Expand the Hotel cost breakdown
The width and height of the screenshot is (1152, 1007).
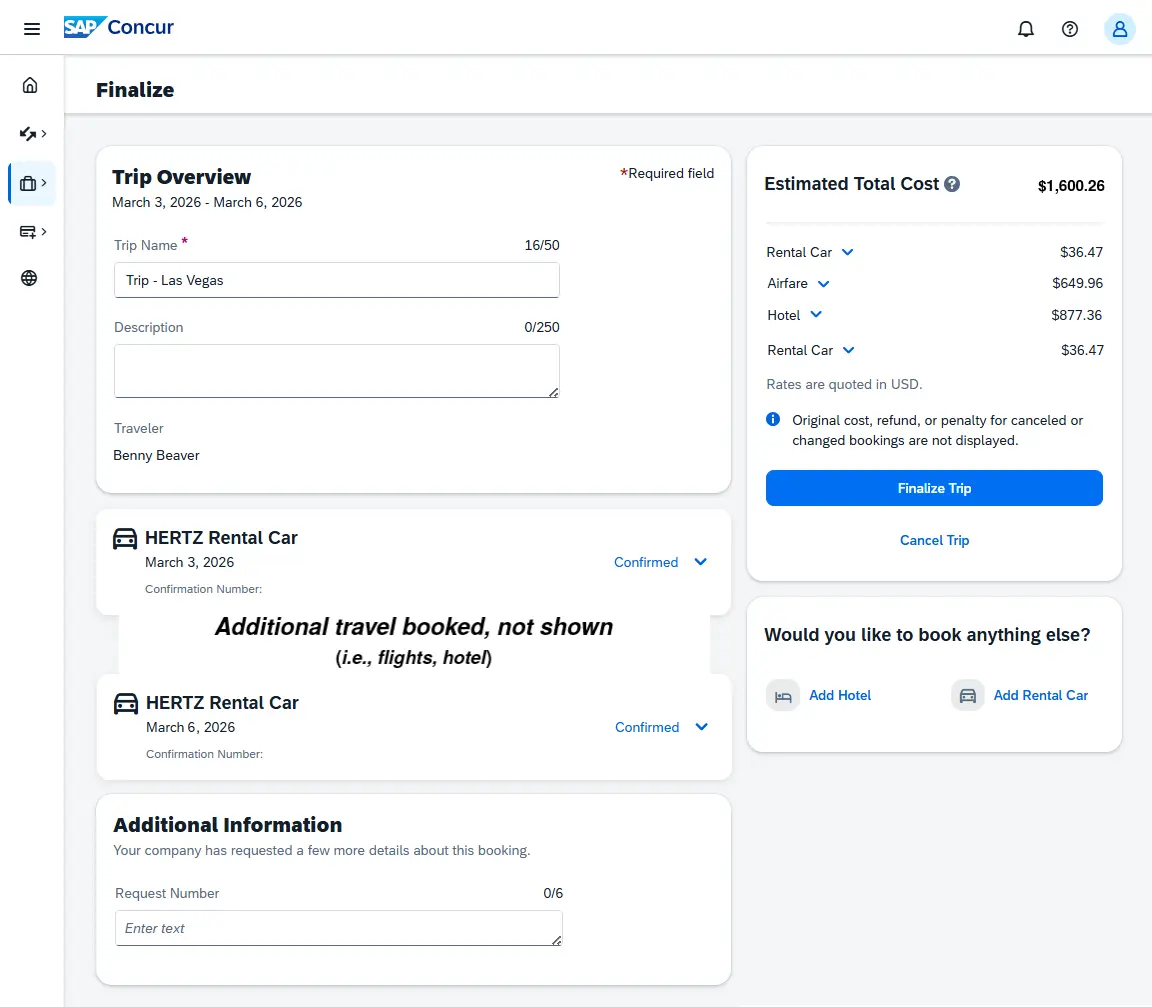point(816,314)
